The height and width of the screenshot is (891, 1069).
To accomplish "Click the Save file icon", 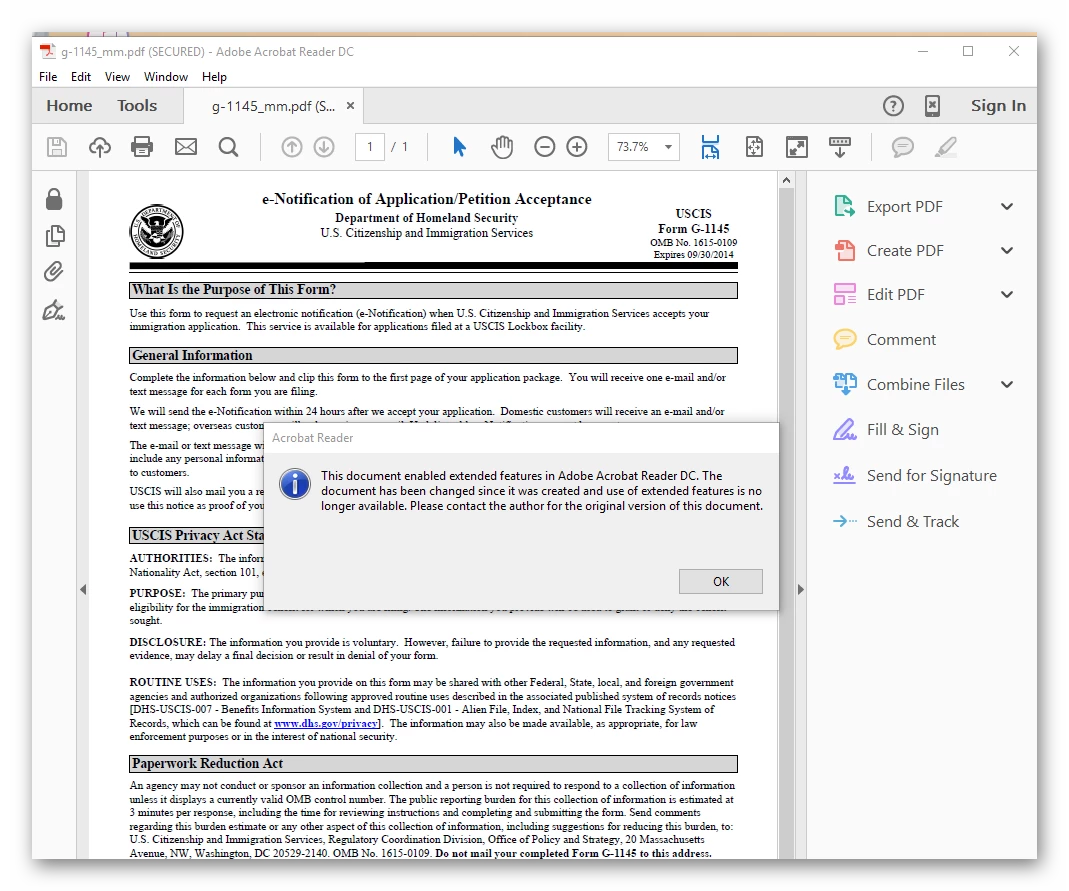I will tap(57, 147).
